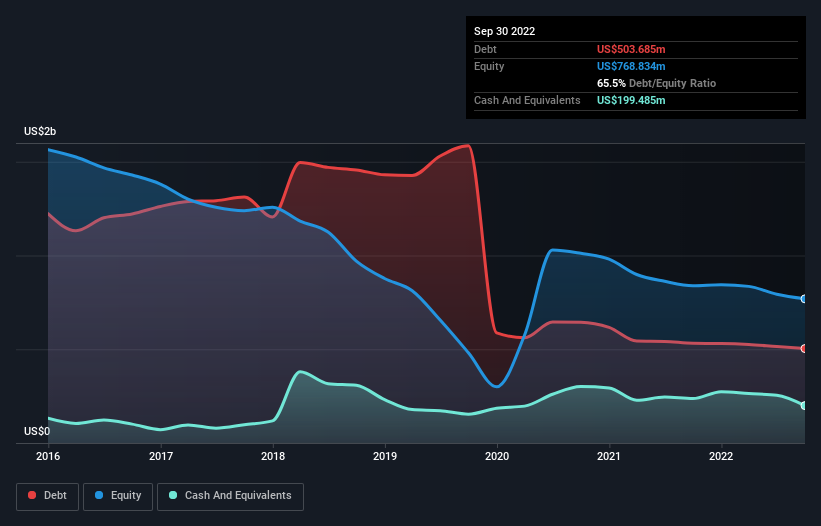Click the Equity row label in tooltip

pos(489,66)
